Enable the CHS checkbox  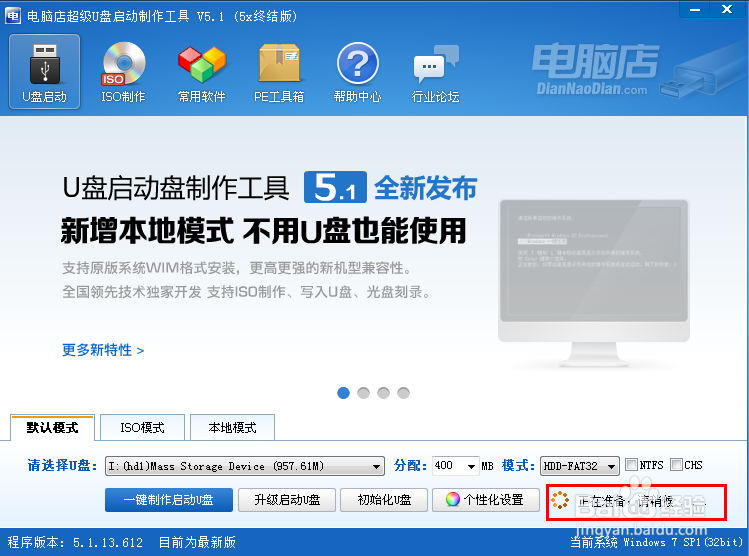click(x=676, y=464)
